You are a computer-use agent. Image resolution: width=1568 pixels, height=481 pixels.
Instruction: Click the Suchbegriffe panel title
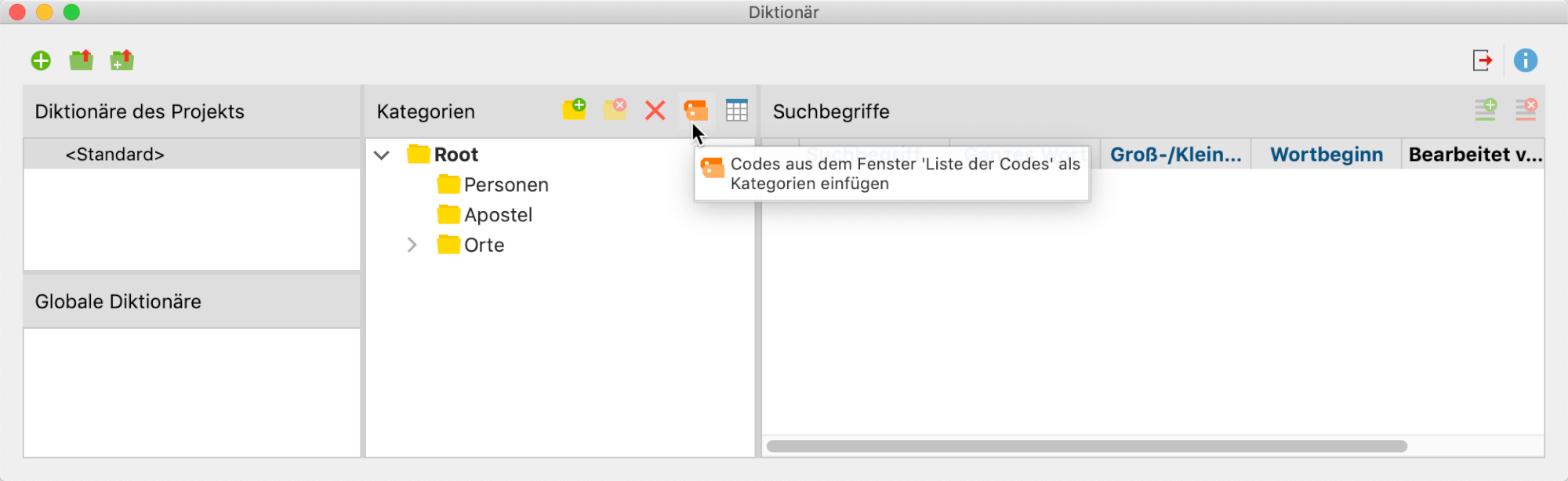(831, 111)
